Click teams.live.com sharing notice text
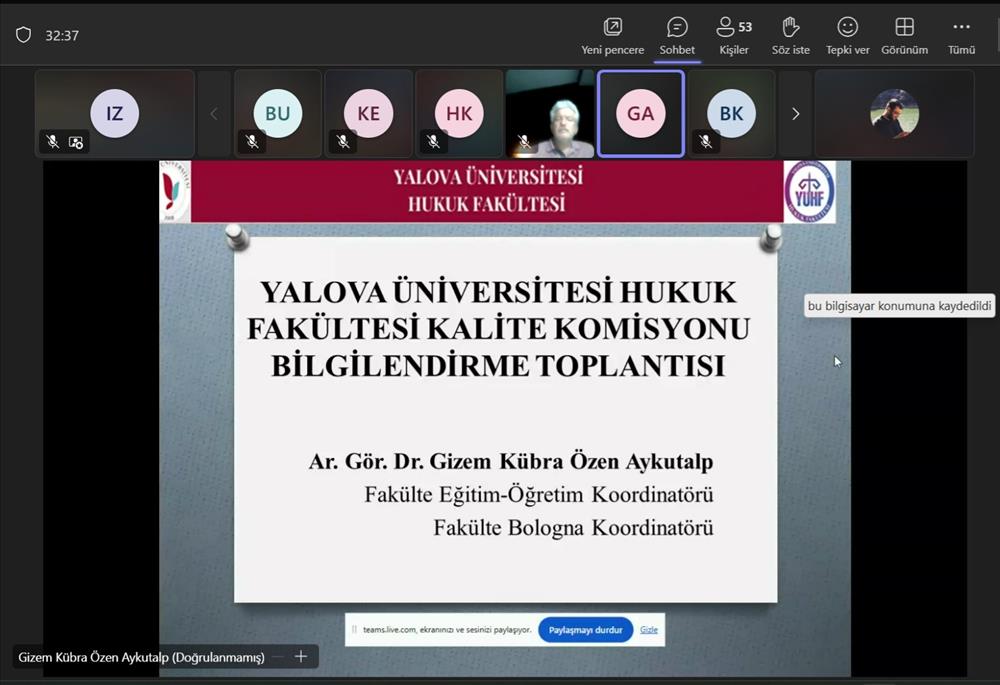 [x=447, y=630]
